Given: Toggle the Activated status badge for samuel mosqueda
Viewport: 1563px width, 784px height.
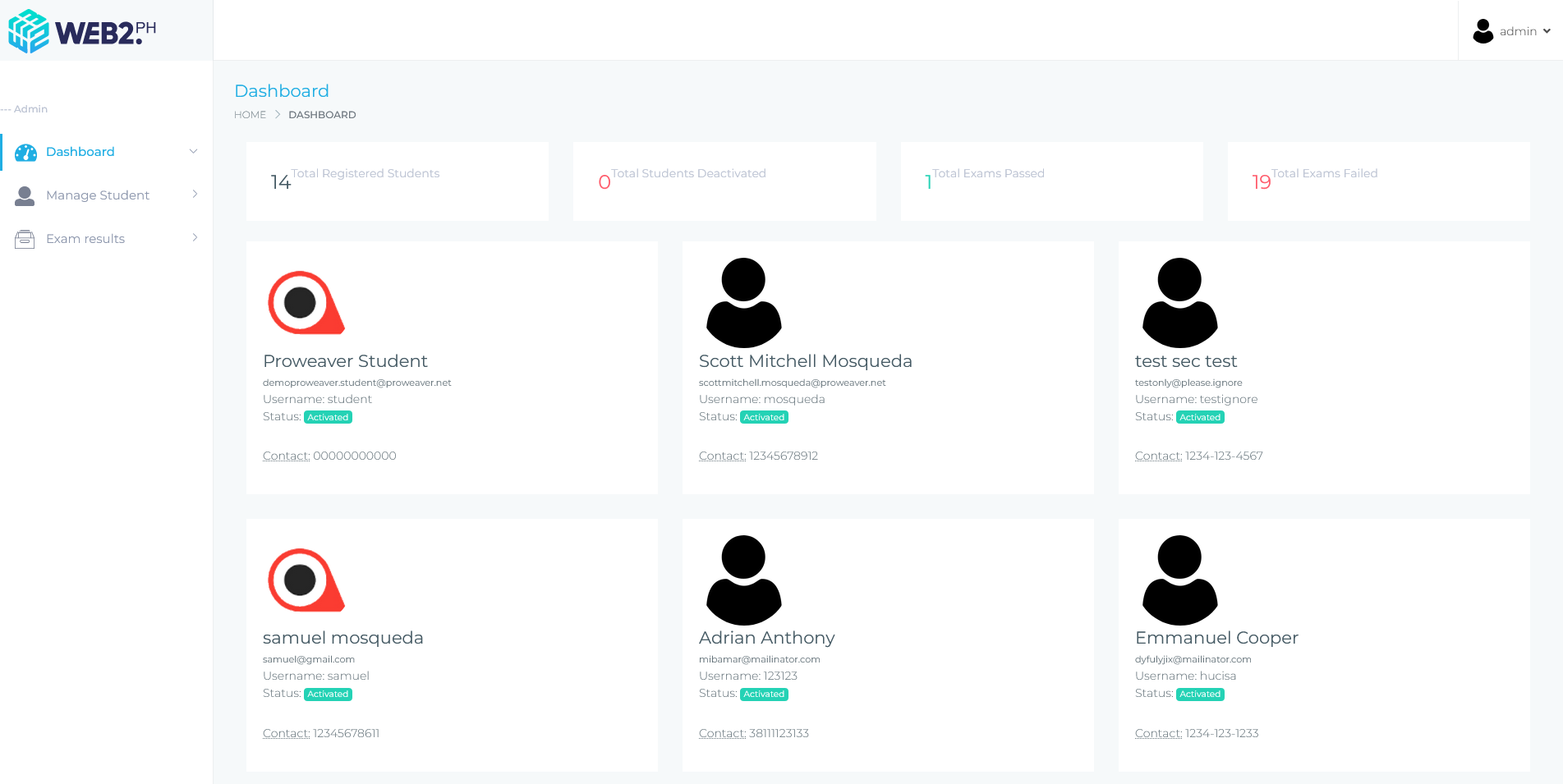Looking at the screenshot, I should [327, 694].
